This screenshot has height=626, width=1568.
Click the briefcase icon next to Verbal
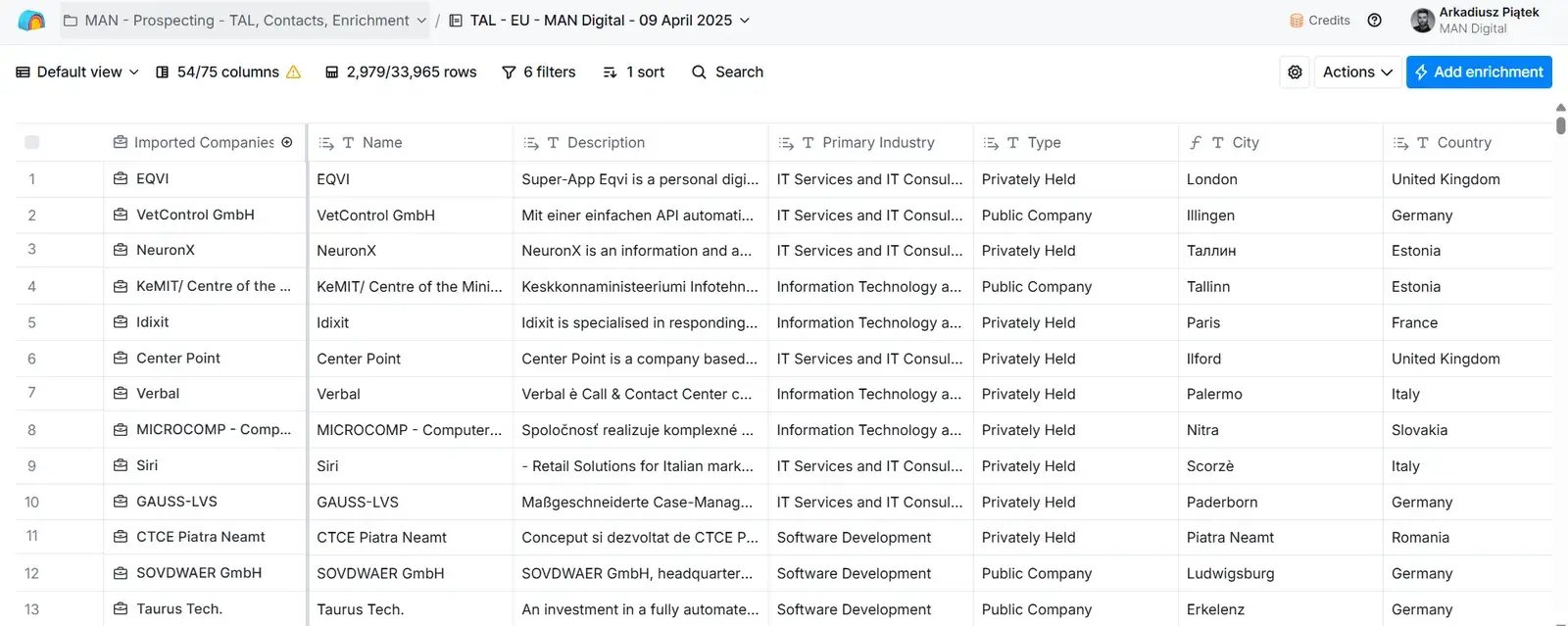pos(121,393)
